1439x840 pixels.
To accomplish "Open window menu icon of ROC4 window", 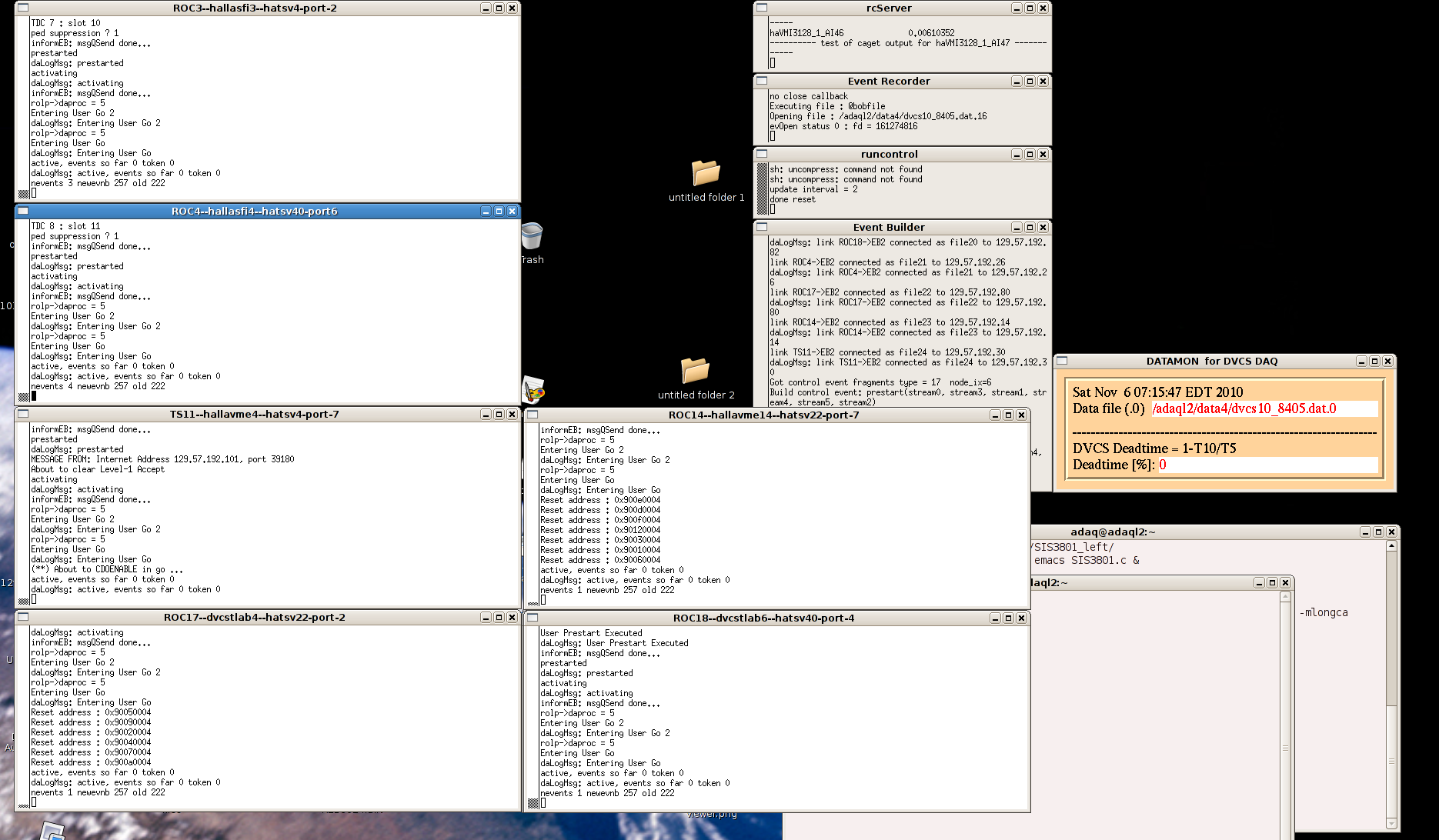I will coord(23,211).
